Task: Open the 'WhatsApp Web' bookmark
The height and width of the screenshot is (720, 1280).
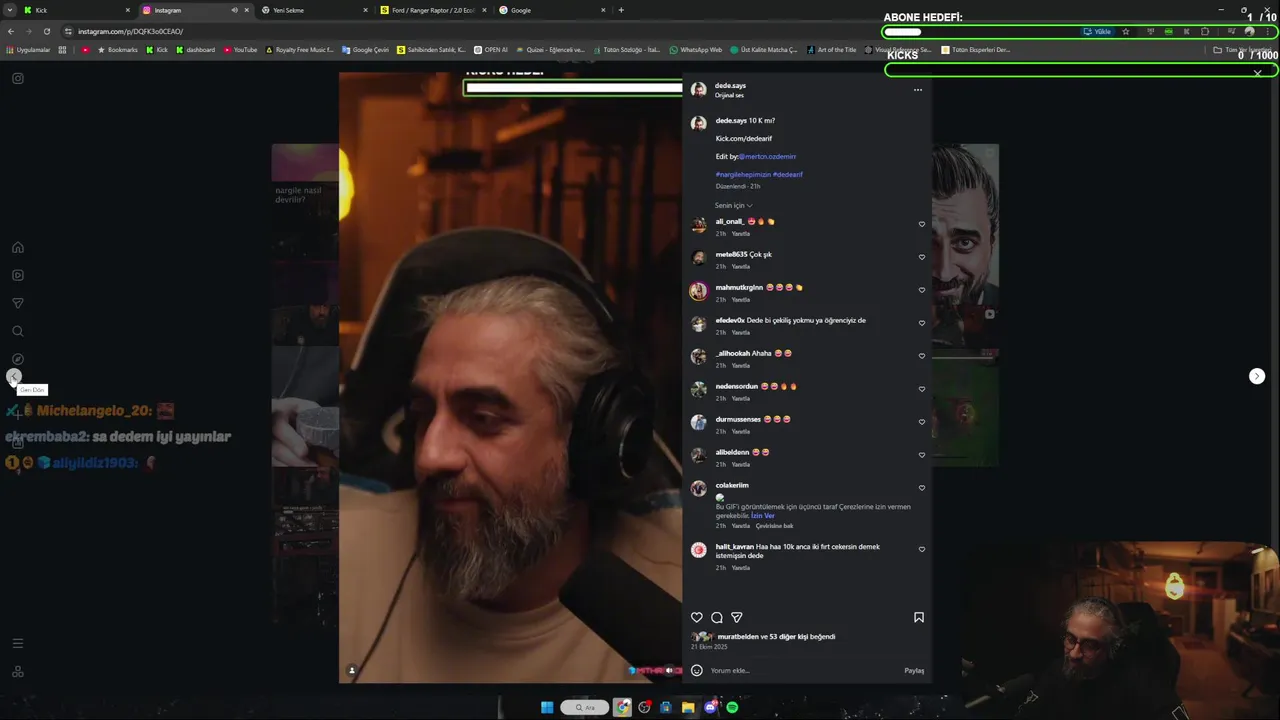Action: coord(696,50)
